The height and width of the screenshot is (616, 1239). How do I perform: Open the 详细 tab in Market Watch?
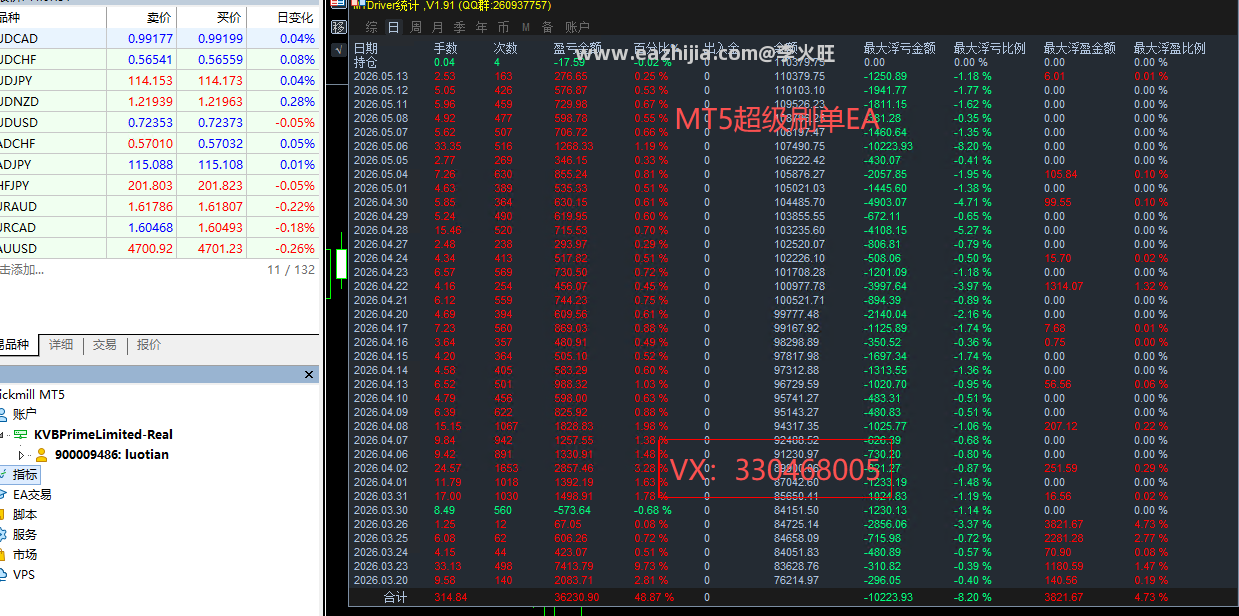pos(61,345)
